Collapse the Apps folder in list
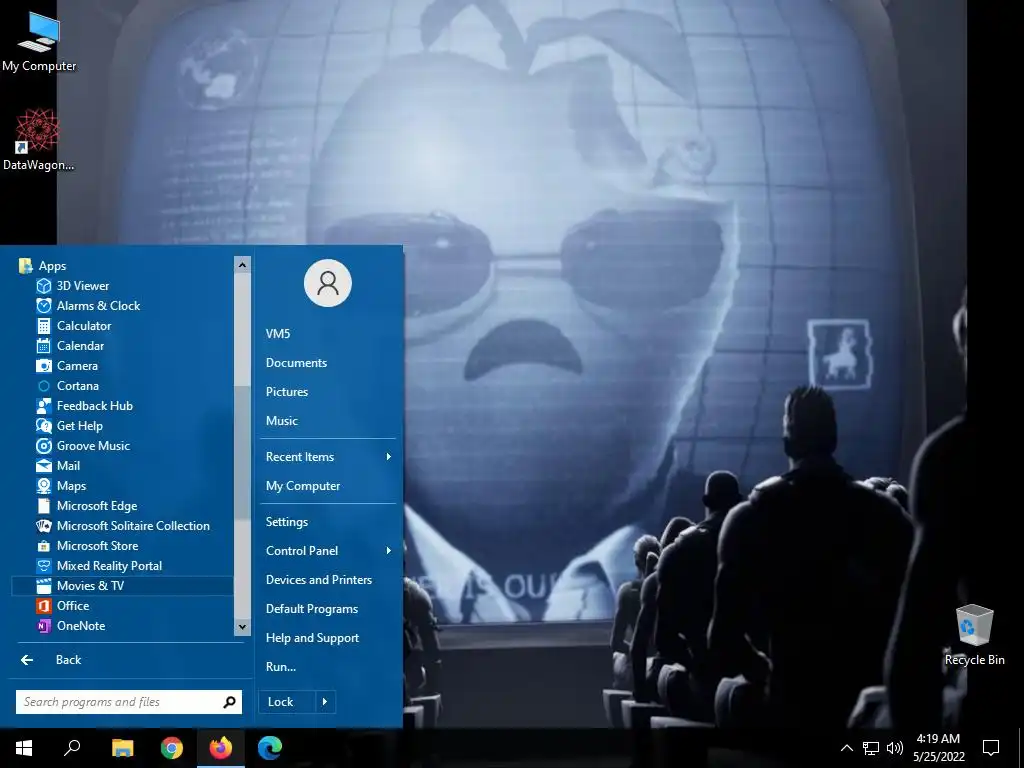This screenshot has width=1024, height=768. click(x=42, y=266)
